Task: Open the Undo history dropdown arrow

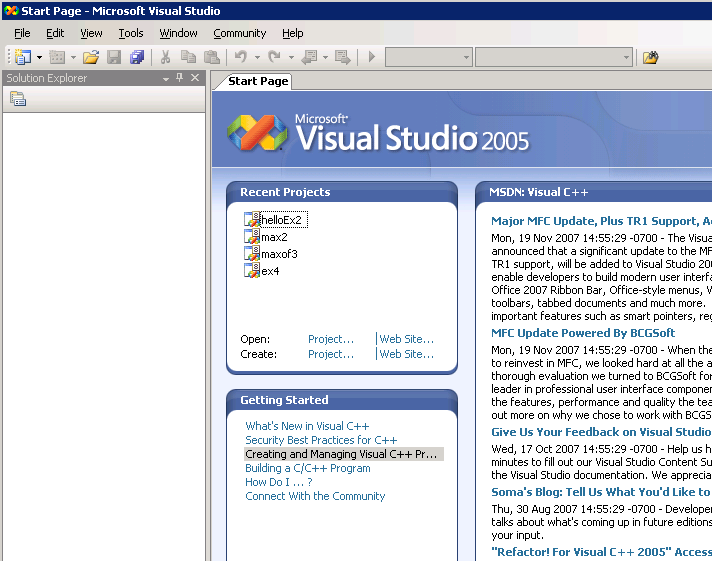Action: [x=257, y=57]
